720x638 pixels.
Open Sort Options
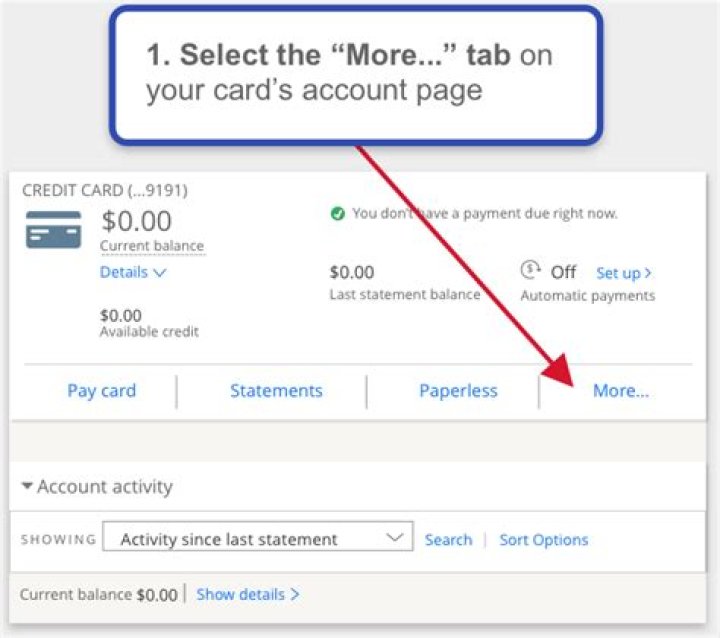[544, 540]
